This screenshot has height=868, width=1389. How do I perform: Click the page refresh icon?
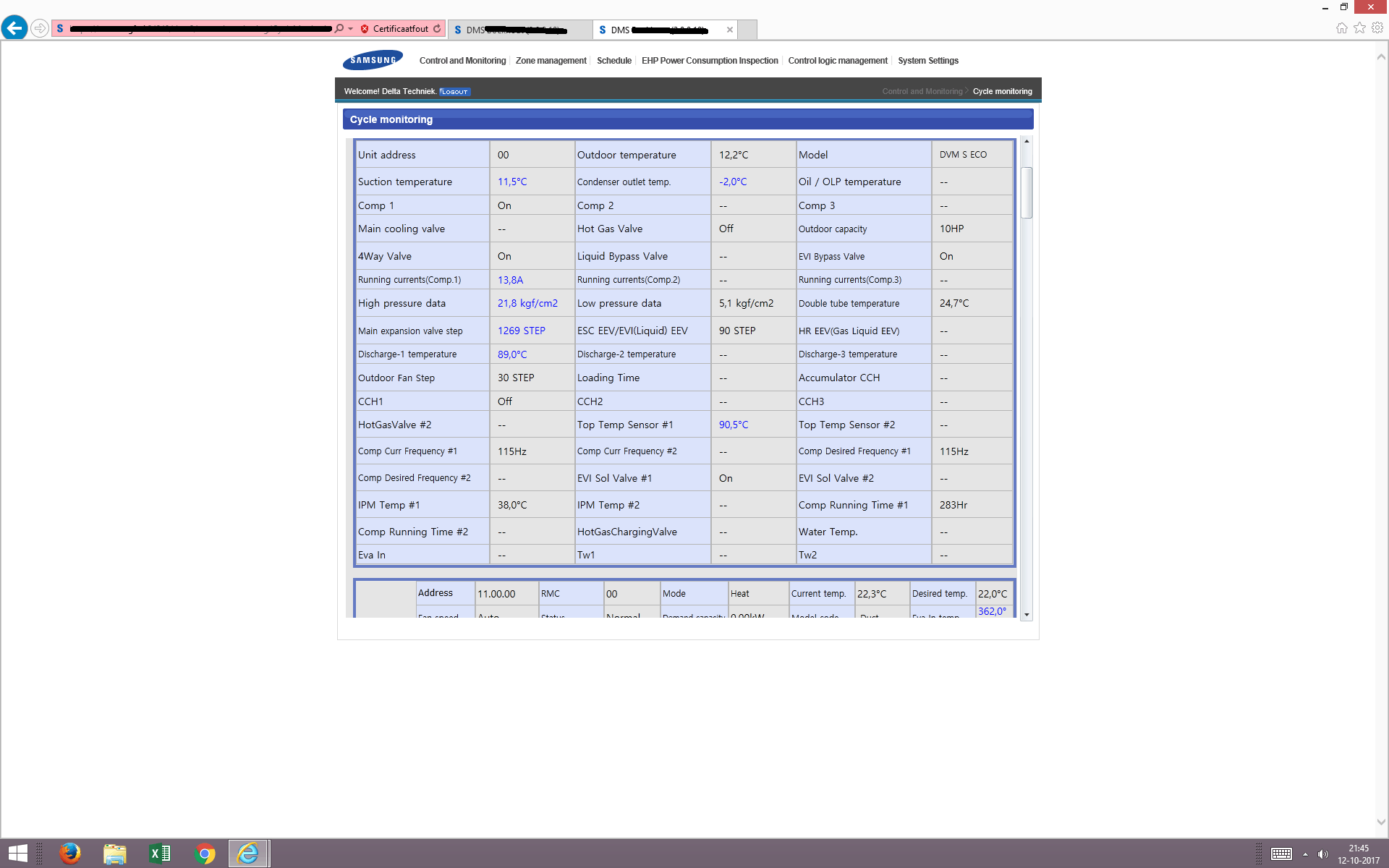coord(437,29)
